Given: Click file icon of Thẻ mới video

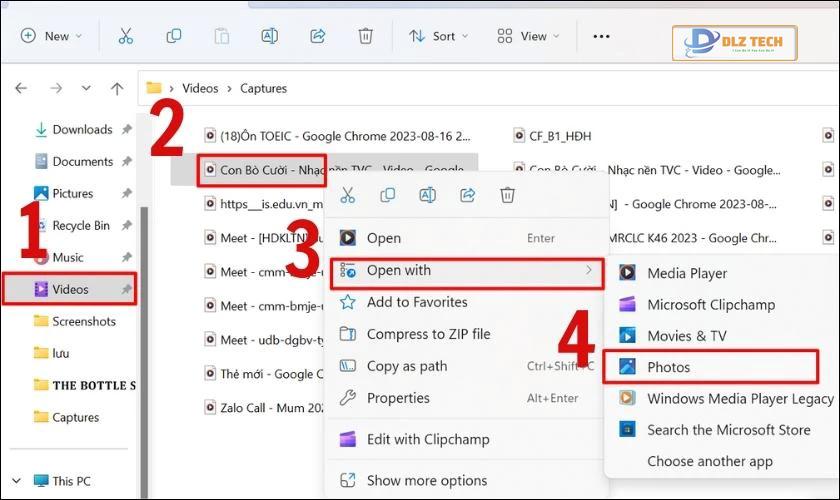Looking at the screenshot, I should pos(210,374).
